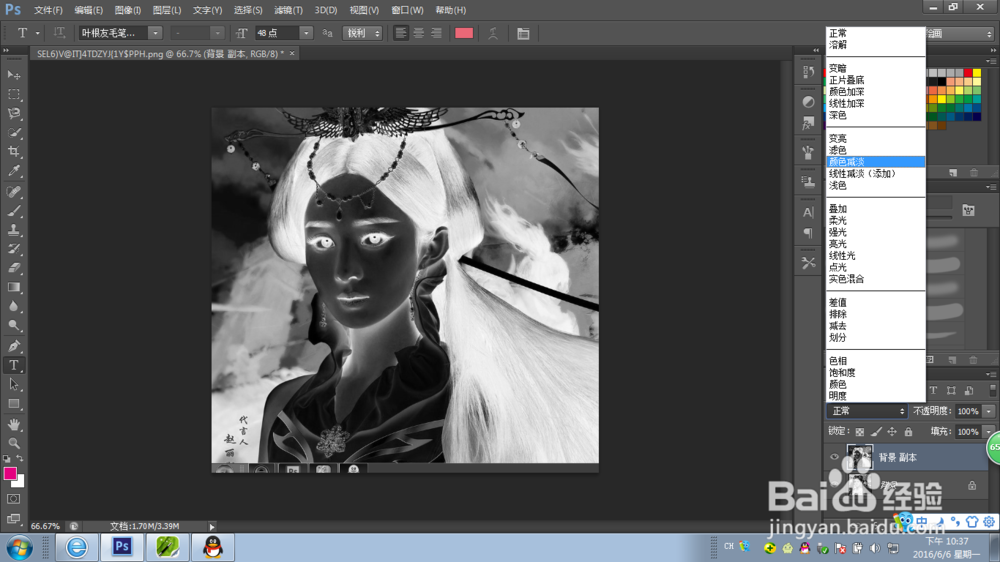The image size is (1000, 562).
Task: Select the Dodge tool
Action: point(13,326)
